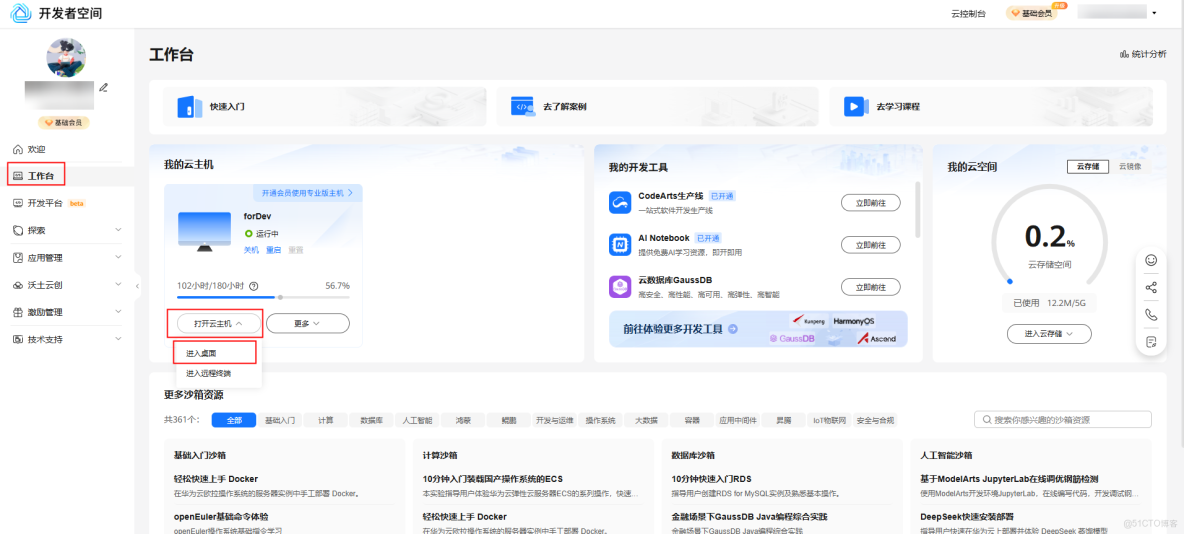The width and height of the screenshot is (1184, 534).
Task: Click the arrow icon after 前往体验更多开发工具
Action: 732,329
